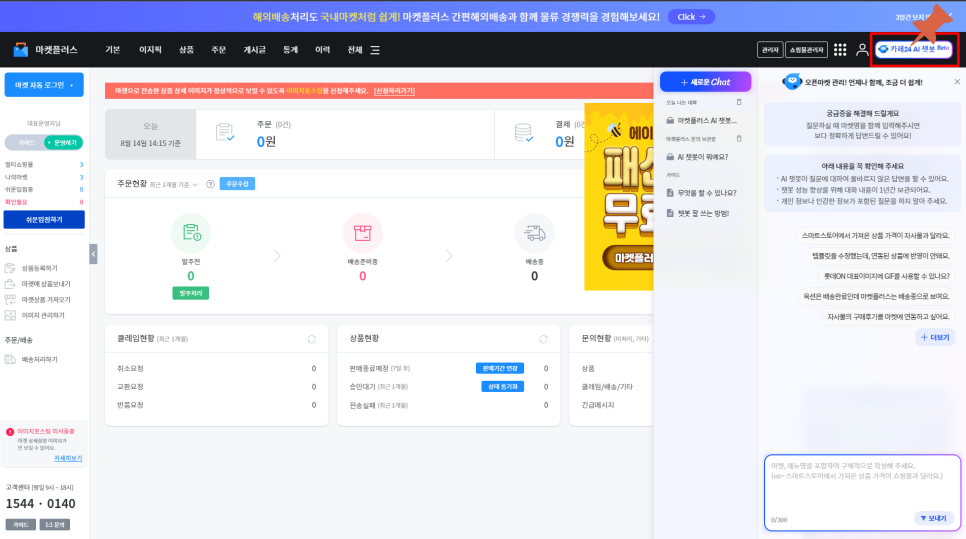This screenshot has height=539, width=966.
Task: Click the 마켓플러스 logo icon
Action: (x=20, y=50)
